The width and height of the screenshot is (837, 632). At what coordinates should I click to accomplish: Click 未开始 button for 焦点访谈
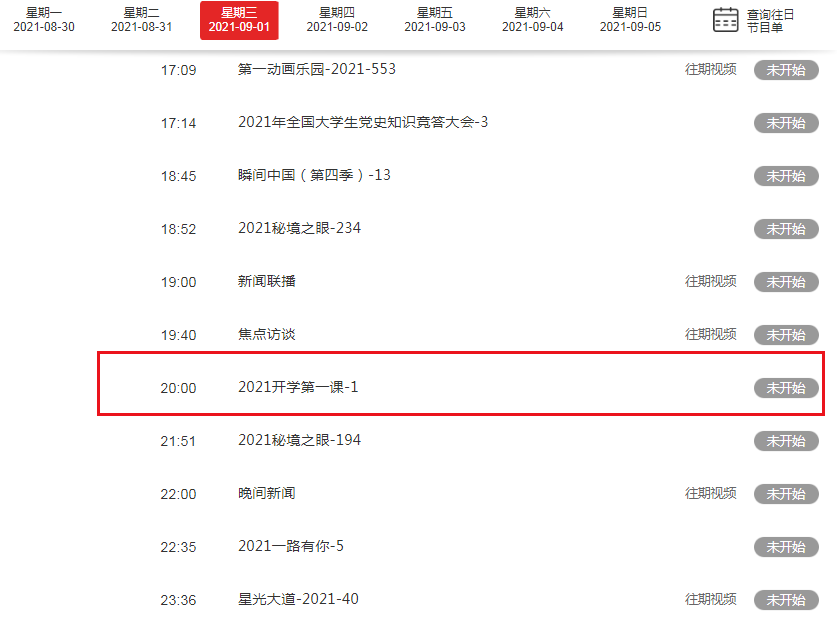coord(786,335)
